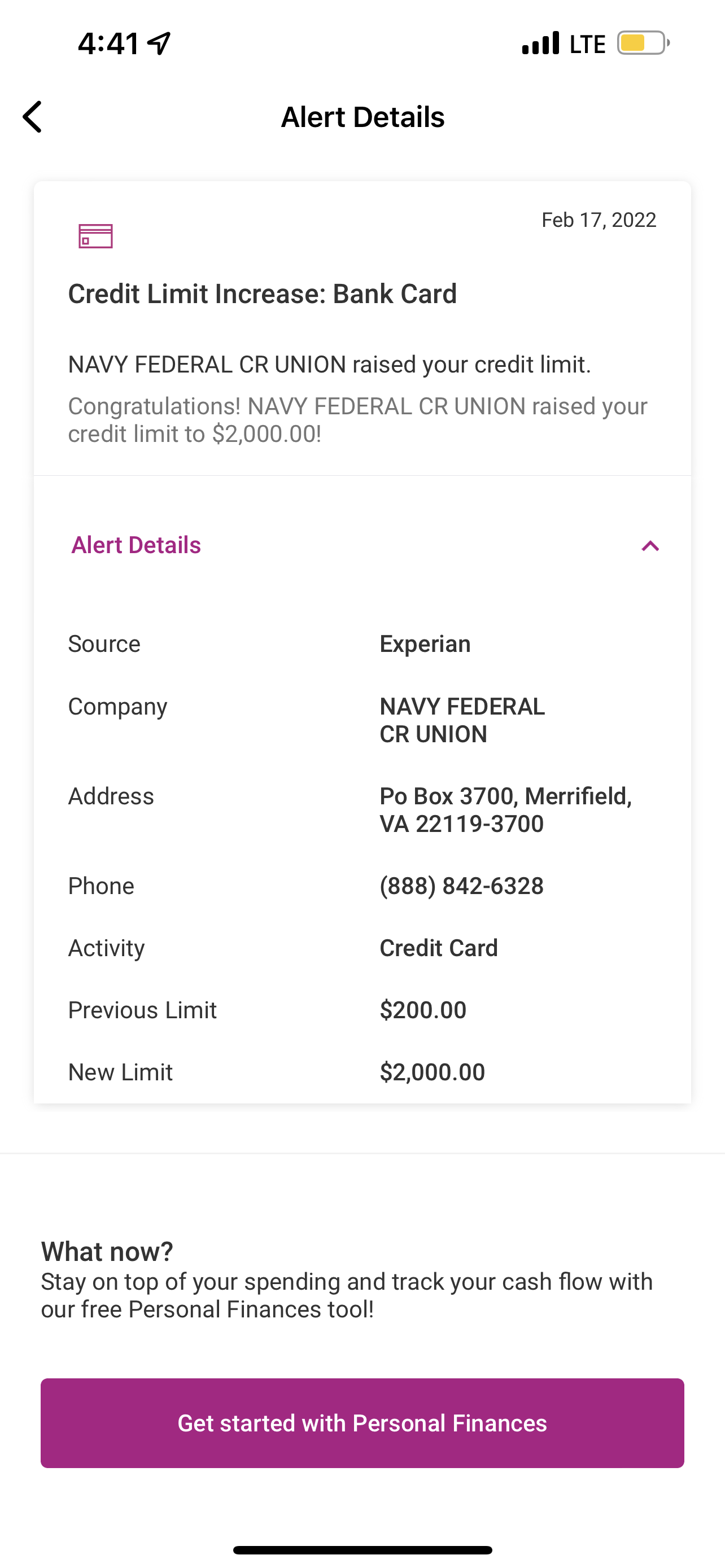725x1568 pixels.
Task: Tap the cellular signal bars icon
Action: pyautogui.click(x=540, y=43)
